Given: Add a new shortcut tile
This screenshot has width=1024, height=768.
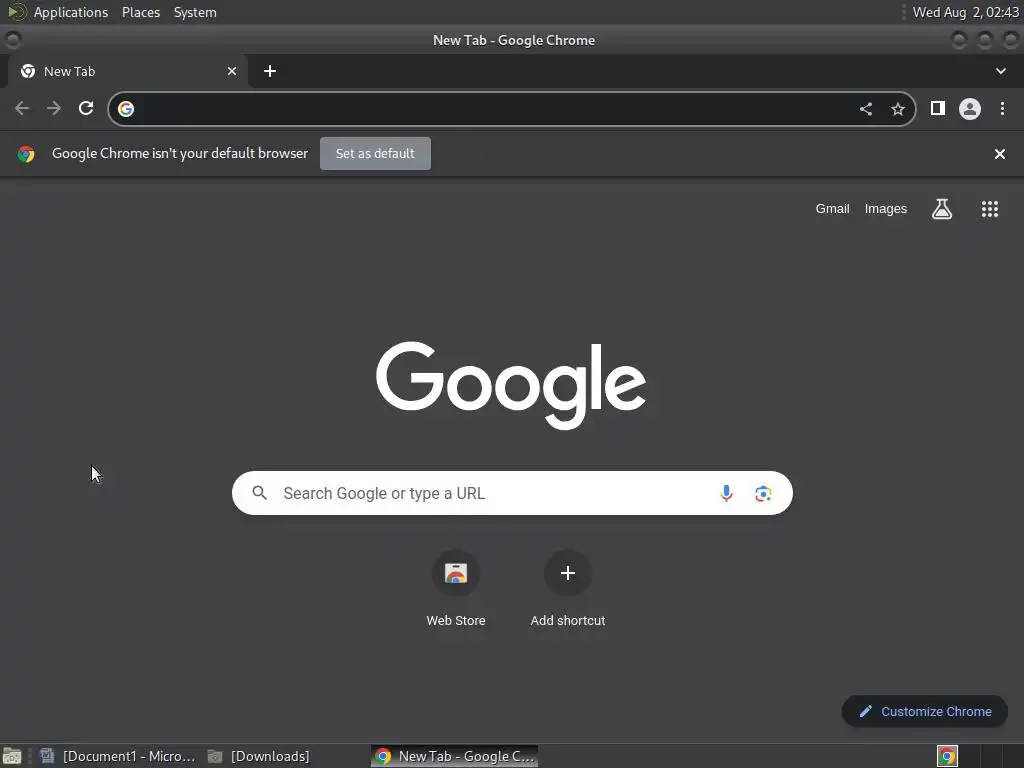Looking at the screenshot, I should click(568, 588).
